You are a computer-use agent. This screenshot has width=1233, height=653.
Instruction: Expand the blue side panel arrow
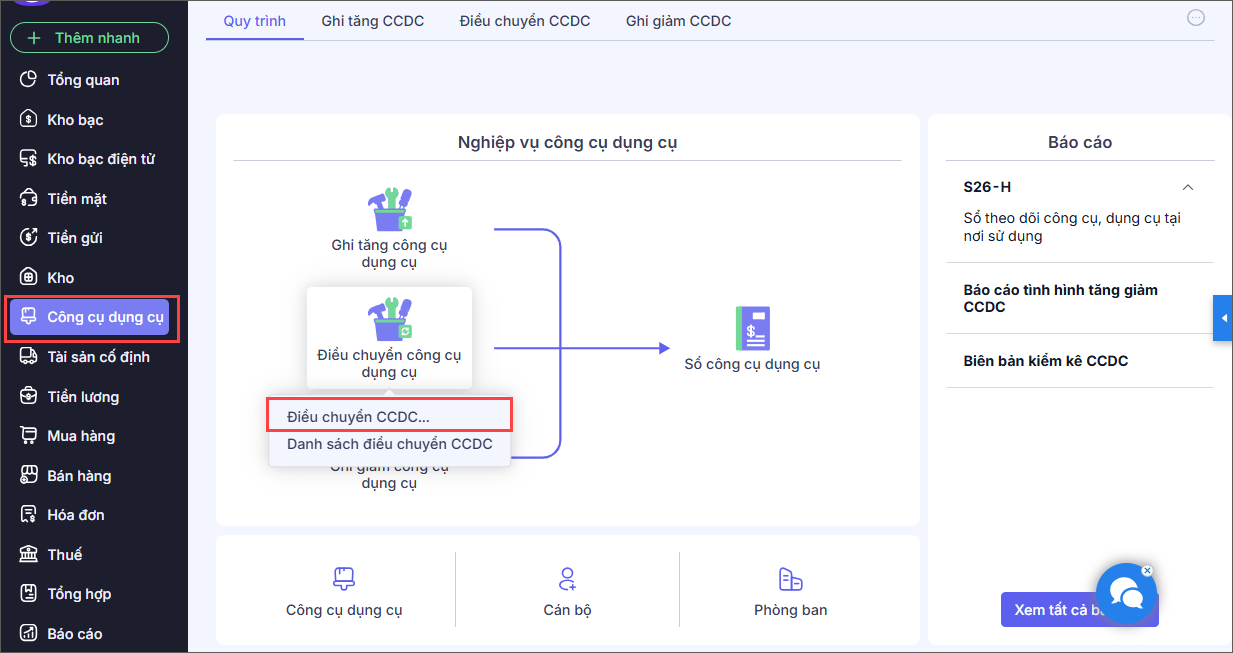pos(1223,318)
